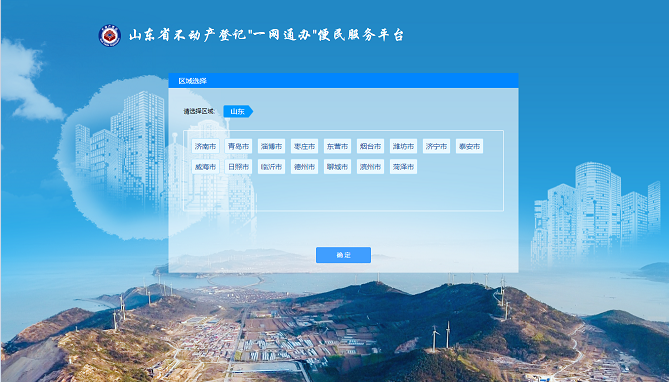Pick 菏泽市 in the region grid

point(403,167)
